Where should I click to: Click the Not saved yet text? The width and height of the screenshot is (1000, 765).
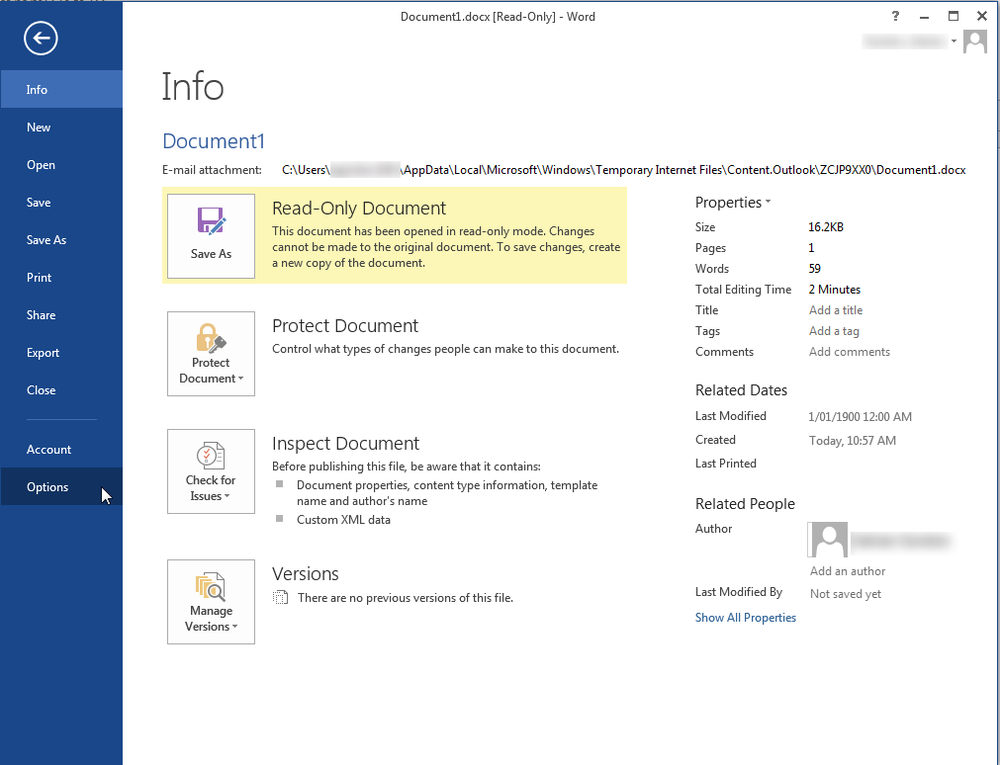[845, 594]
